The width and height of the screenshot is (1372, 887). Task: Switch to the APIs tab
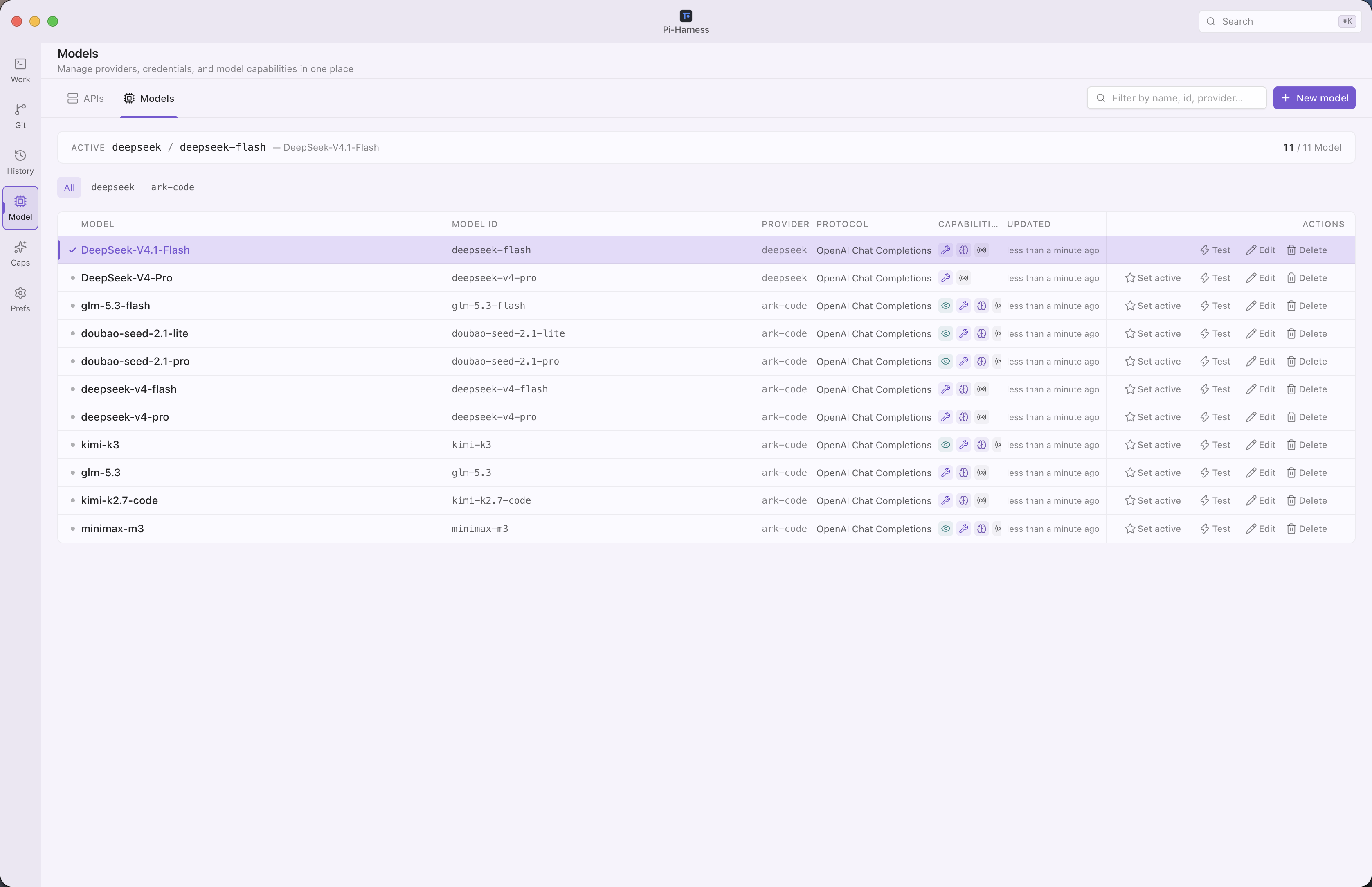click(x=86, y=99)
